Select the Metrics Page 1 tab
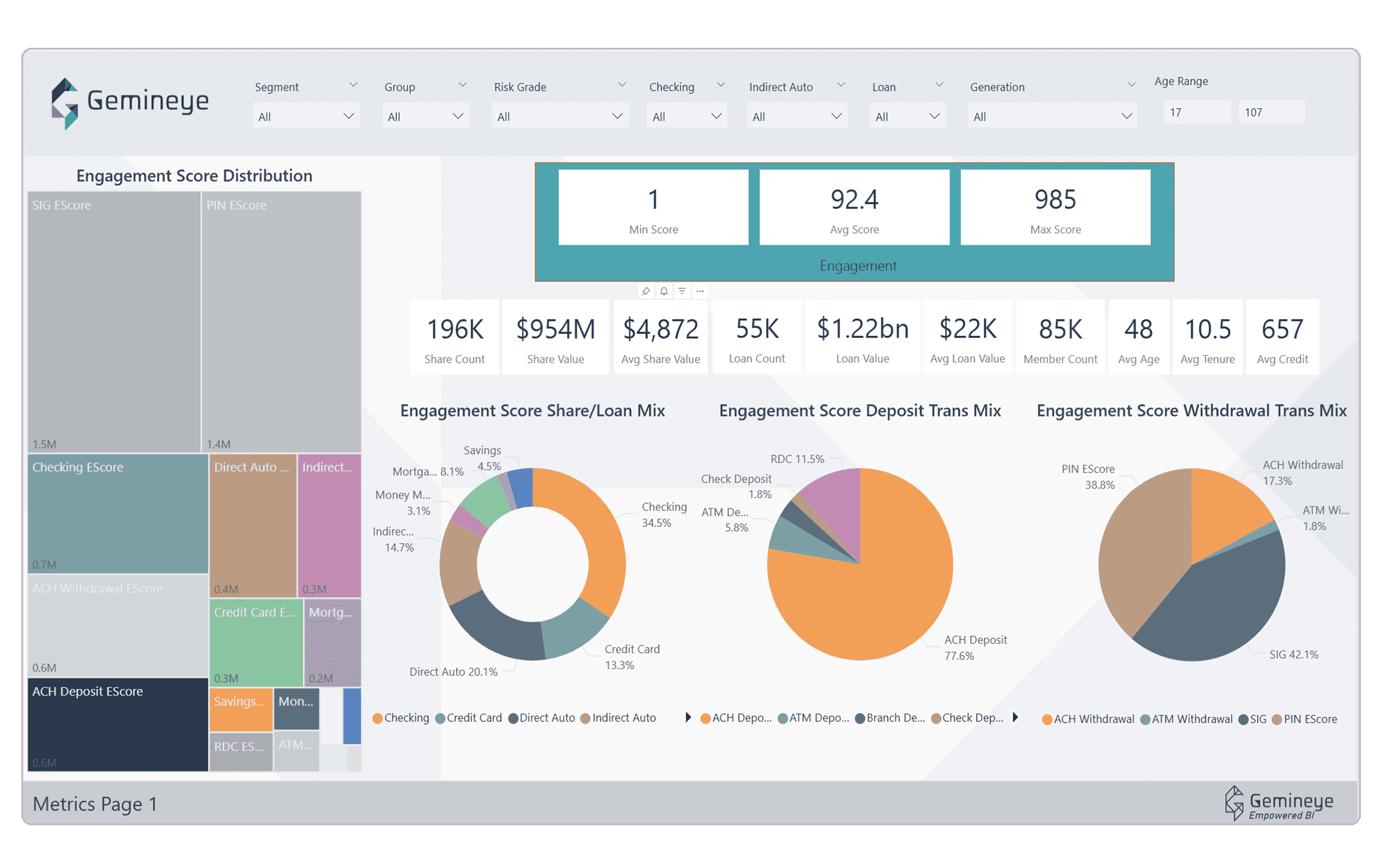1390x868 pixels. point(95,804)
